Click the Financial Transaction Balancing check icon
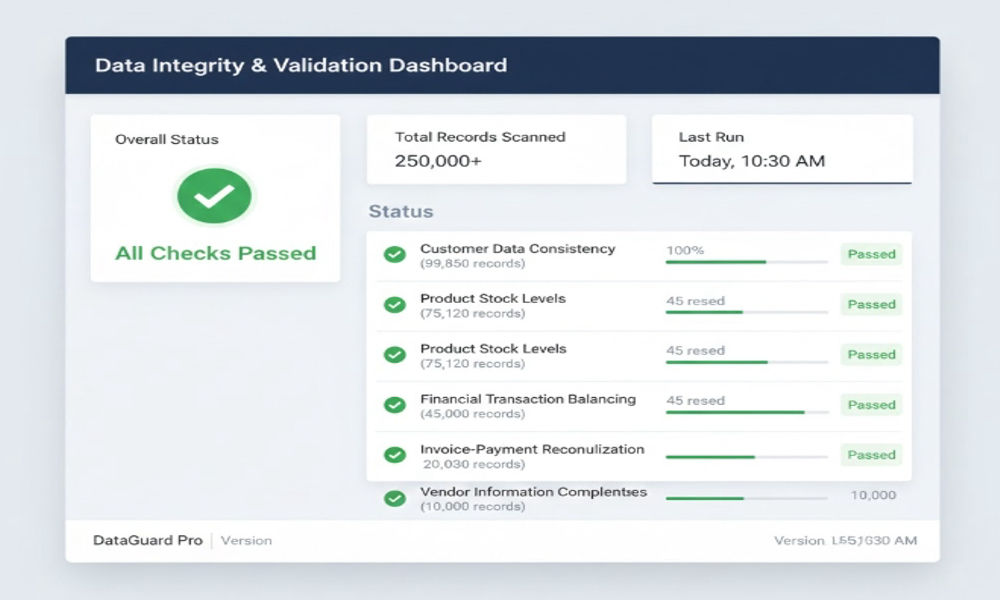 click(393, 405)
